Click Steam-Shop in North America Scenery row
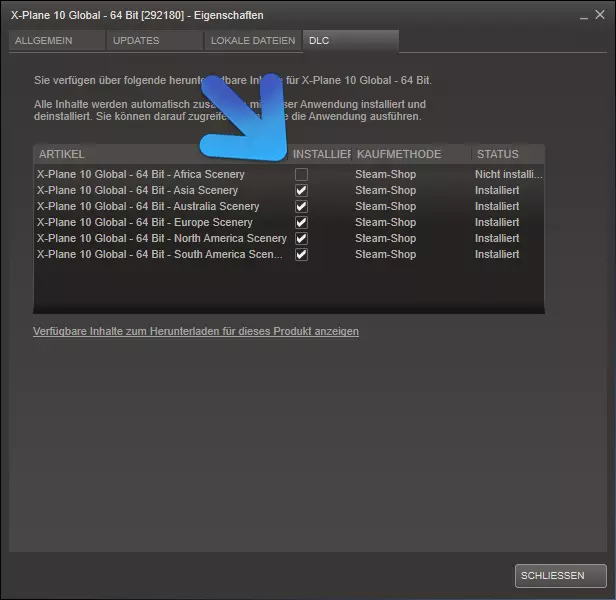Image resolution: width=616 pixels, height=600 pixels. [x=385, y=239]
